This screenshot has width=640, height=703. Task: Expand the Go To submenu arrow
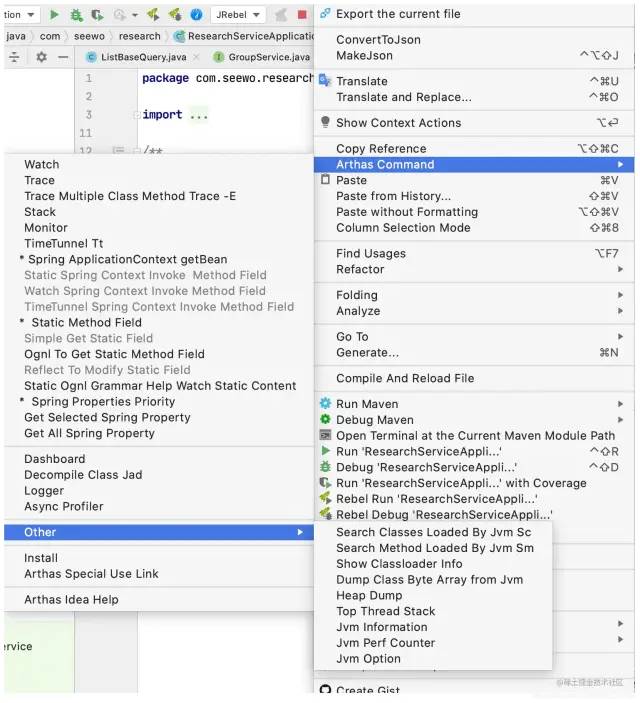pyautogui.click(x=620, y=337)
